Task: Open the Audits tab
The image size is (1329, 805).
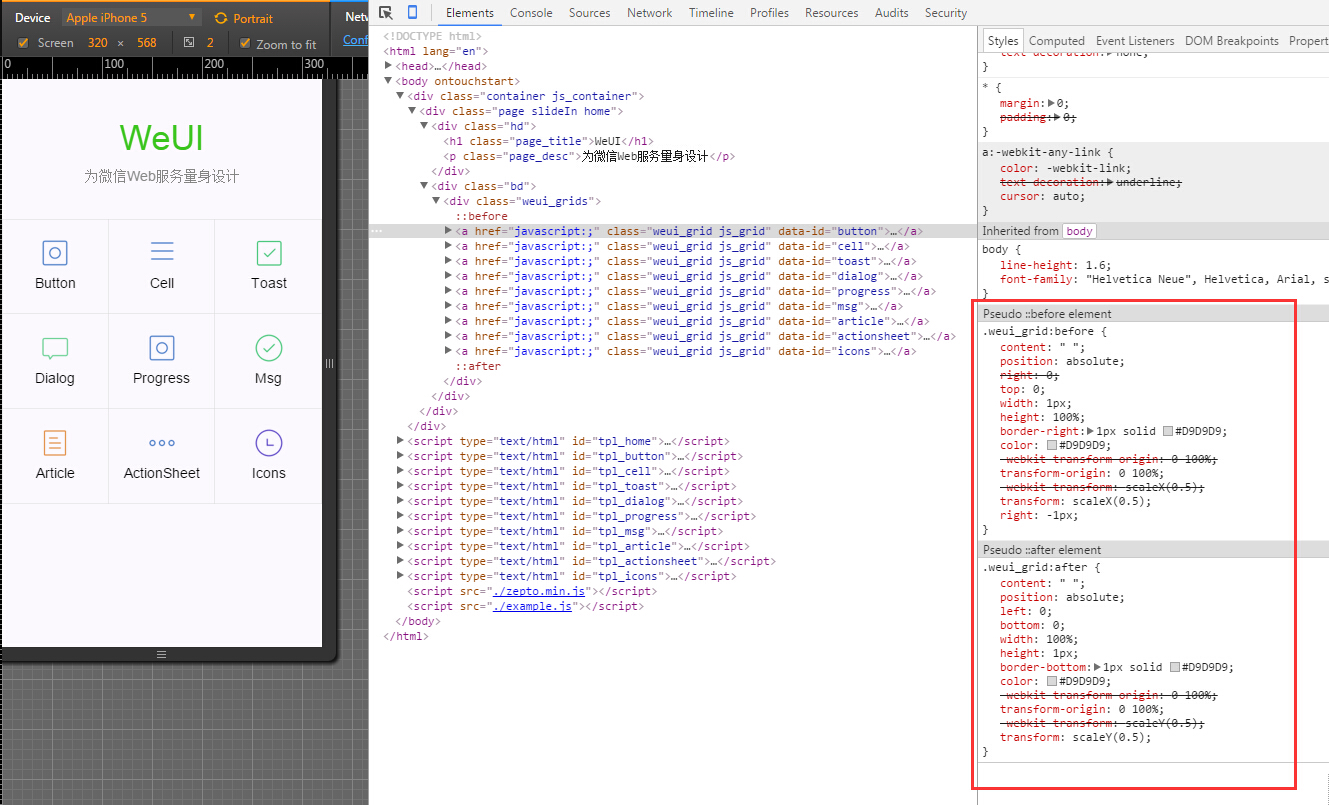Action: 892,13
